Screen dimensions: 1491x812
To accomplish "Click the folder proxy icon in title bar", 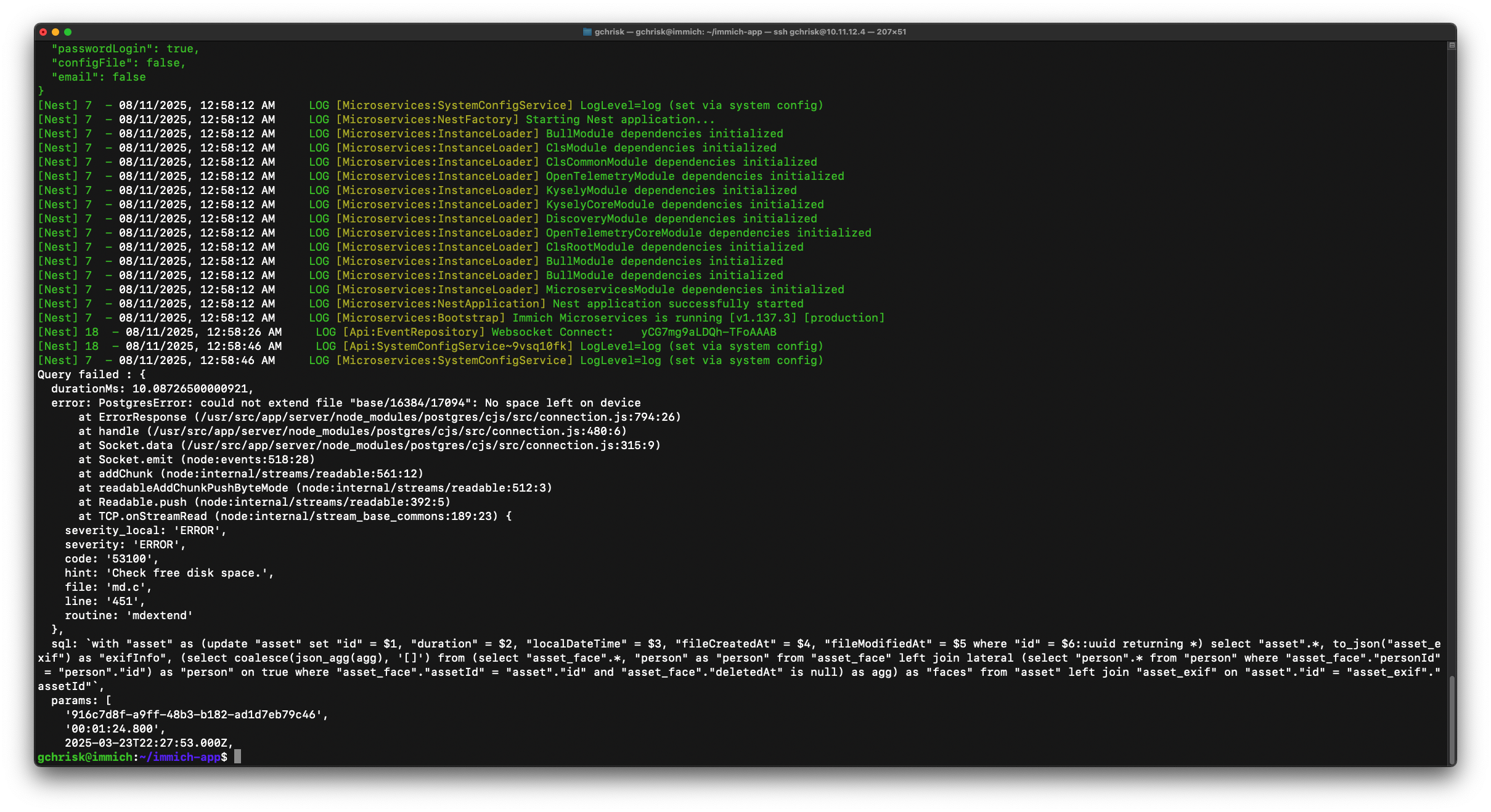I will pos(587,32).
